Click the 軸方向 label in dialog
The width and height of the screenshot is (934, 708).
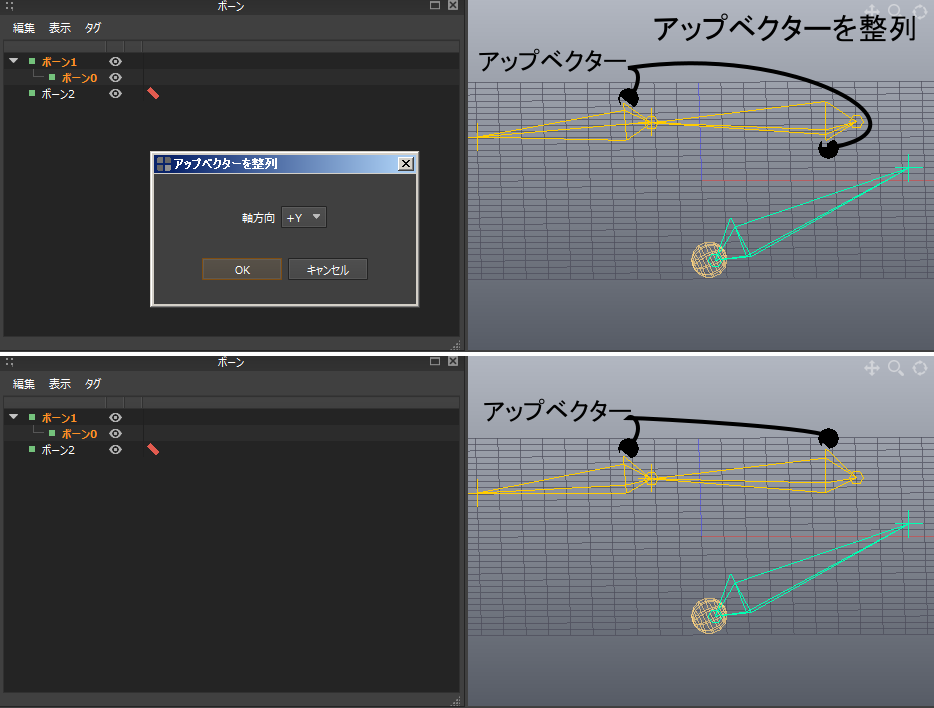(258, 218)
